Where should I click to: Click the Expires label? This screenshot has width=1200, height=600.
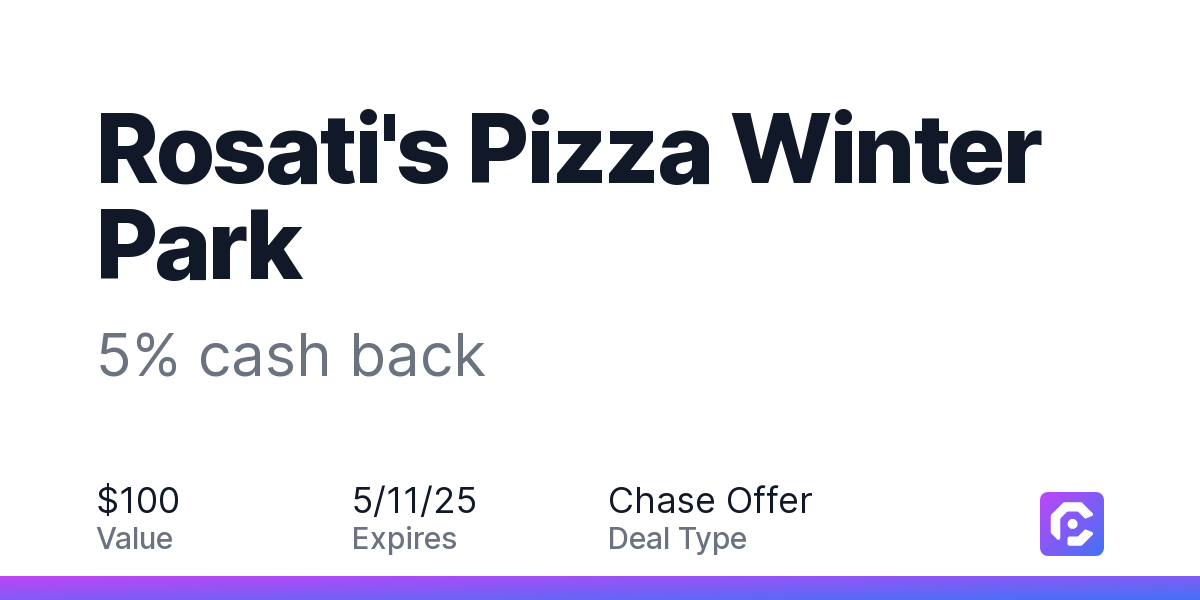click(404, 539)
